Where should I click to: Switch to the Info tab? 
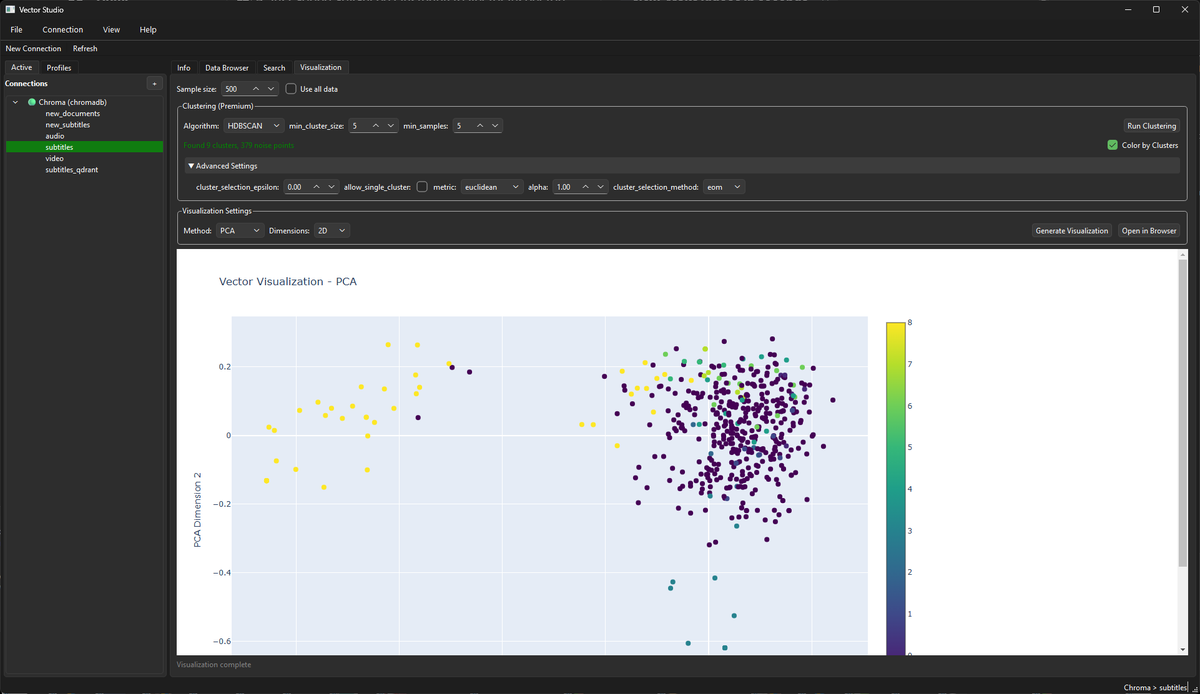(x=184, y=68)
